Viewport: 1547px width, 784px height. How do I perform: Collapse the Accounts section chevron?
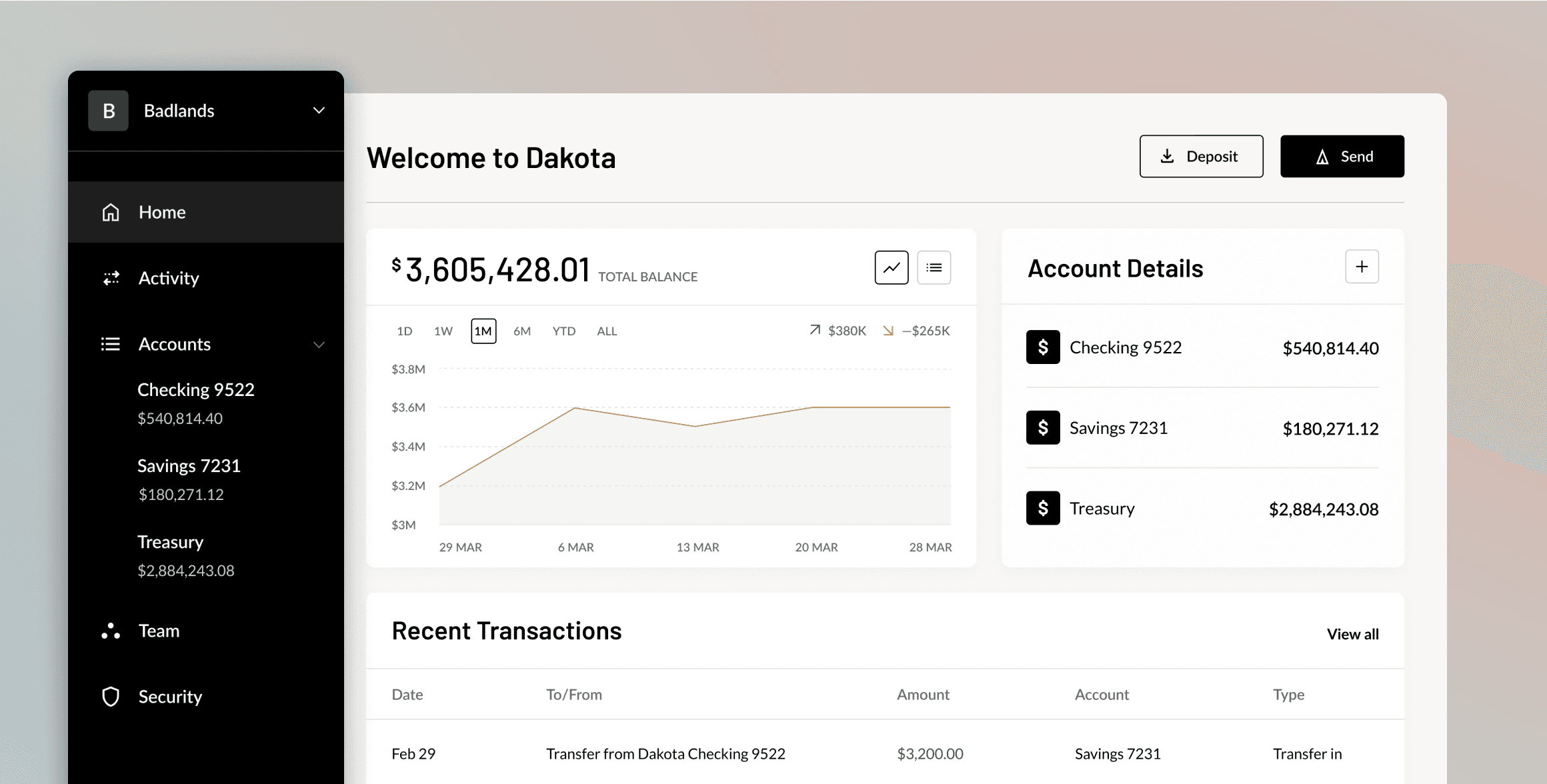pos(319,345)
